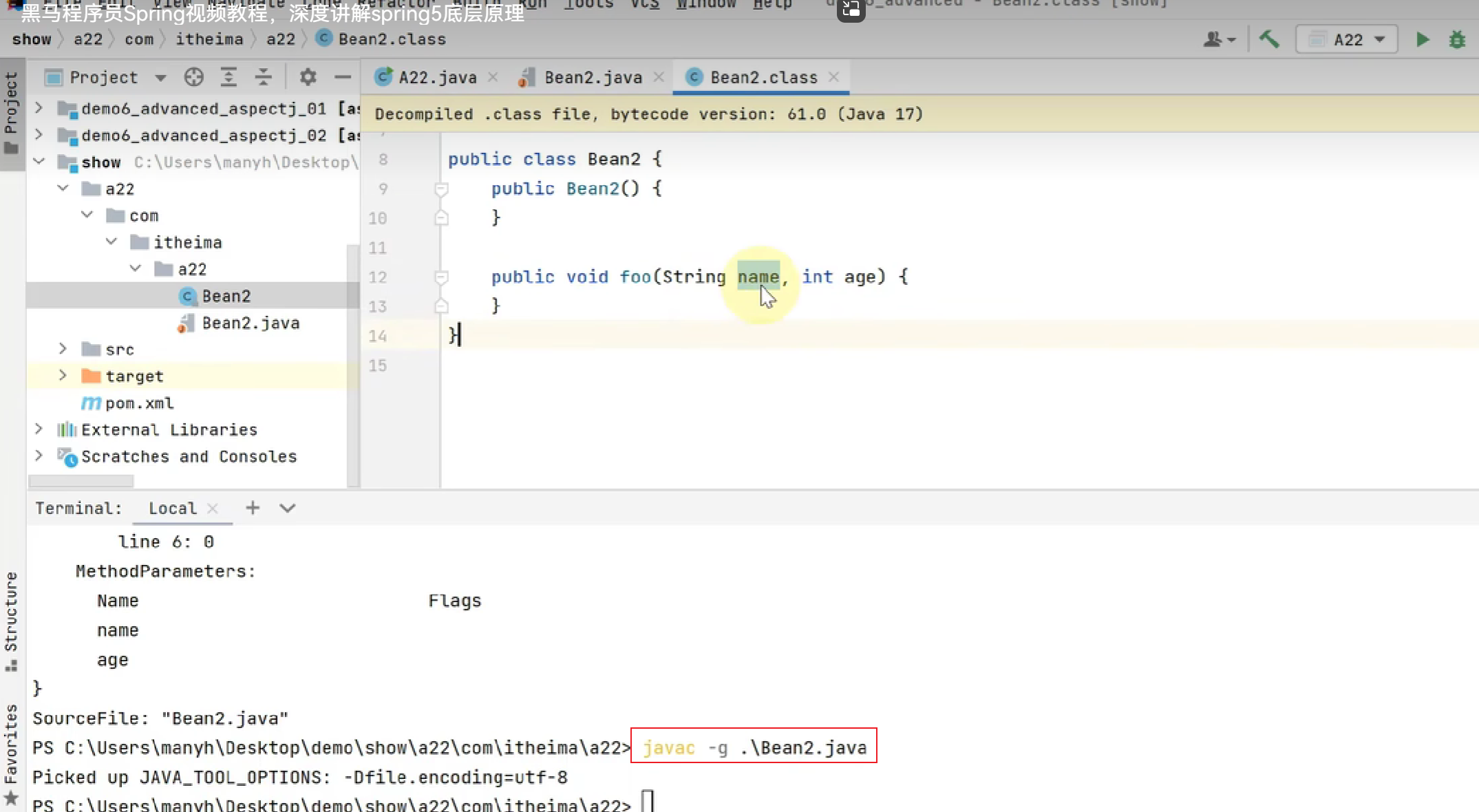The height and width of the screenshot is (812, 1479).
Task: Expand External Libraries node
Action: pos(39,430)
